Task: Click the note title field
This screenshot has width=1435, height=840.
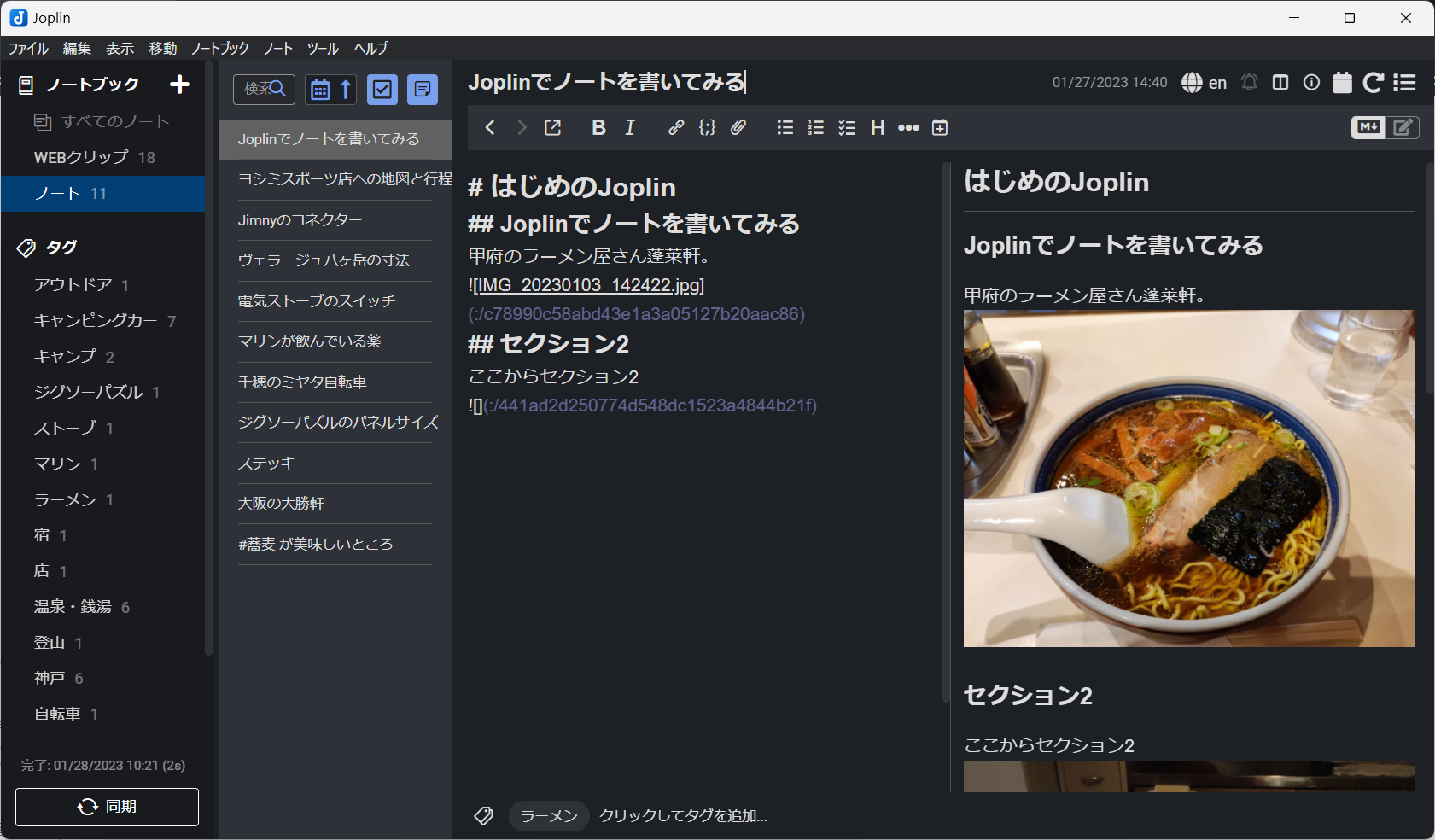Action: tap(751, 82)
